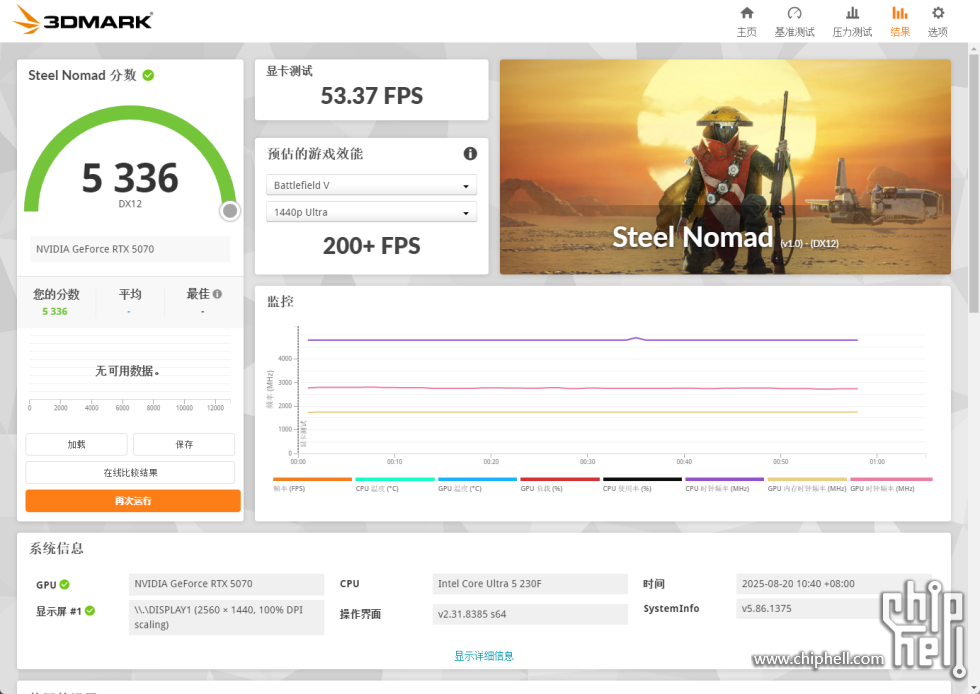The width and height of the screenshot is (980, 694).
Task: Click the \\.\DISPLAY1 display value
Action: coord(226,617)
